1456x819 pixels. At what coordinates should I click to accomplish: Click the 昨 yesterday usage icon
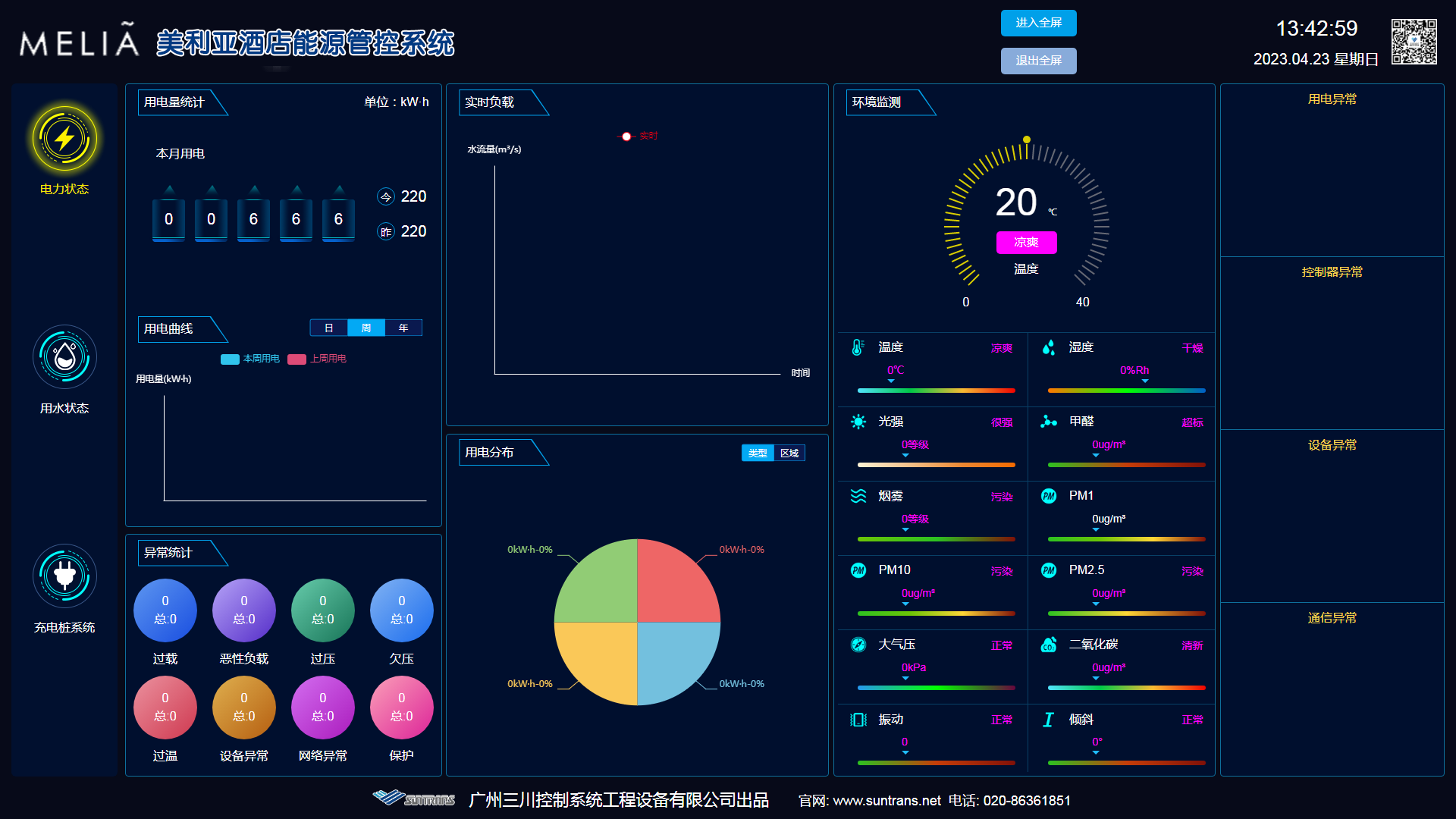point(386,232)
